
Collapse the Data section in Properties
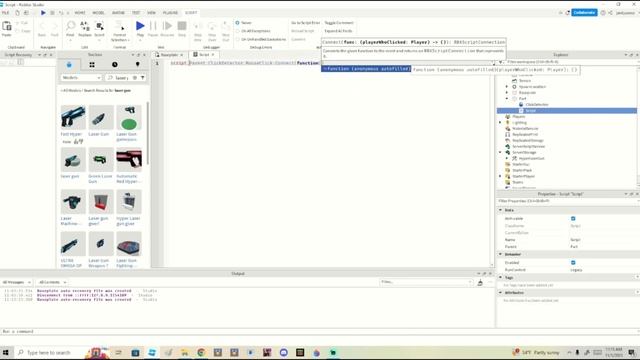point(501,210)
